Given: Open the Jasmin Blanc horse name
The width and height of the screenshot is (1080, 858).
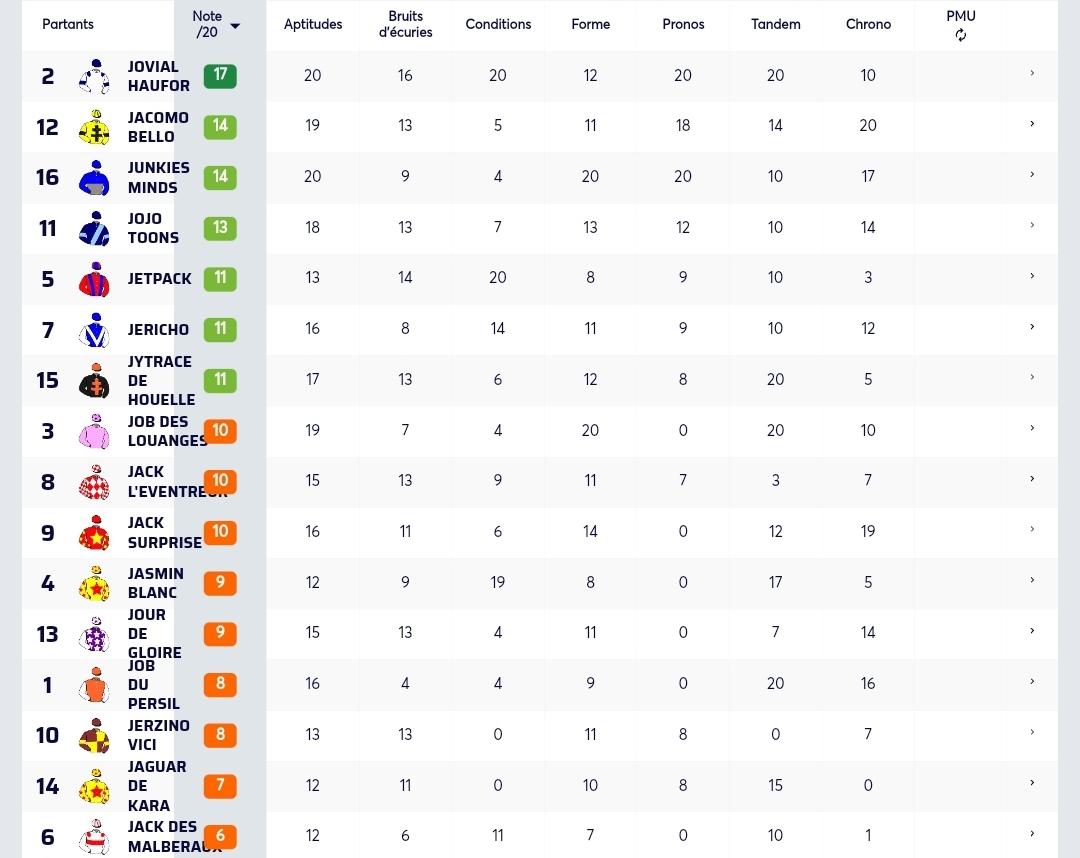Looking at the screenshot, I should (x=156, y=583).
